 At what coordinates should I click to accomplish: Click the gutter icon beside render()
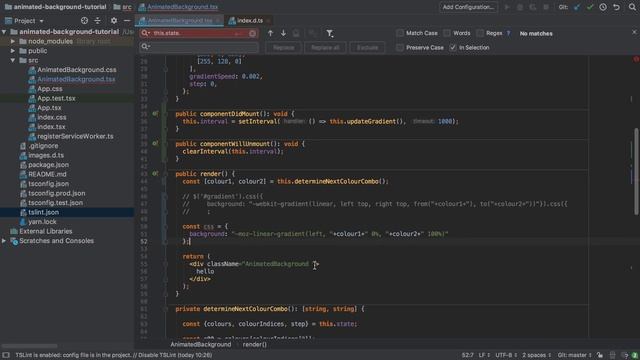pyautogui.click(x=155, y=173)
